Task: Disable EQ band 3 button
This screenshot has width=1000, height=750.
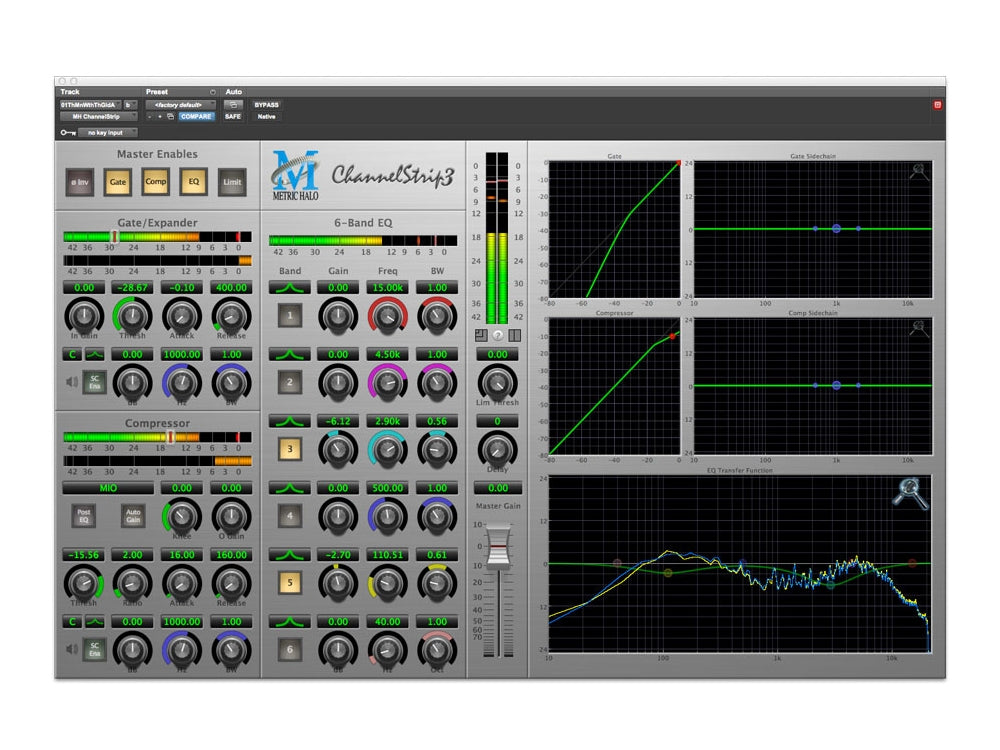Action: point(290,449)
